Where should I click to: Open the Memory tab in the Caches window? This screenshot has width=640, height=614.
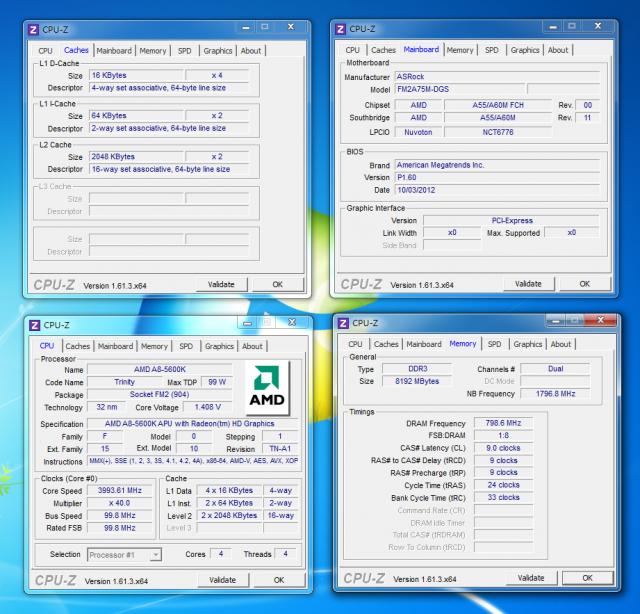point(153,51)
